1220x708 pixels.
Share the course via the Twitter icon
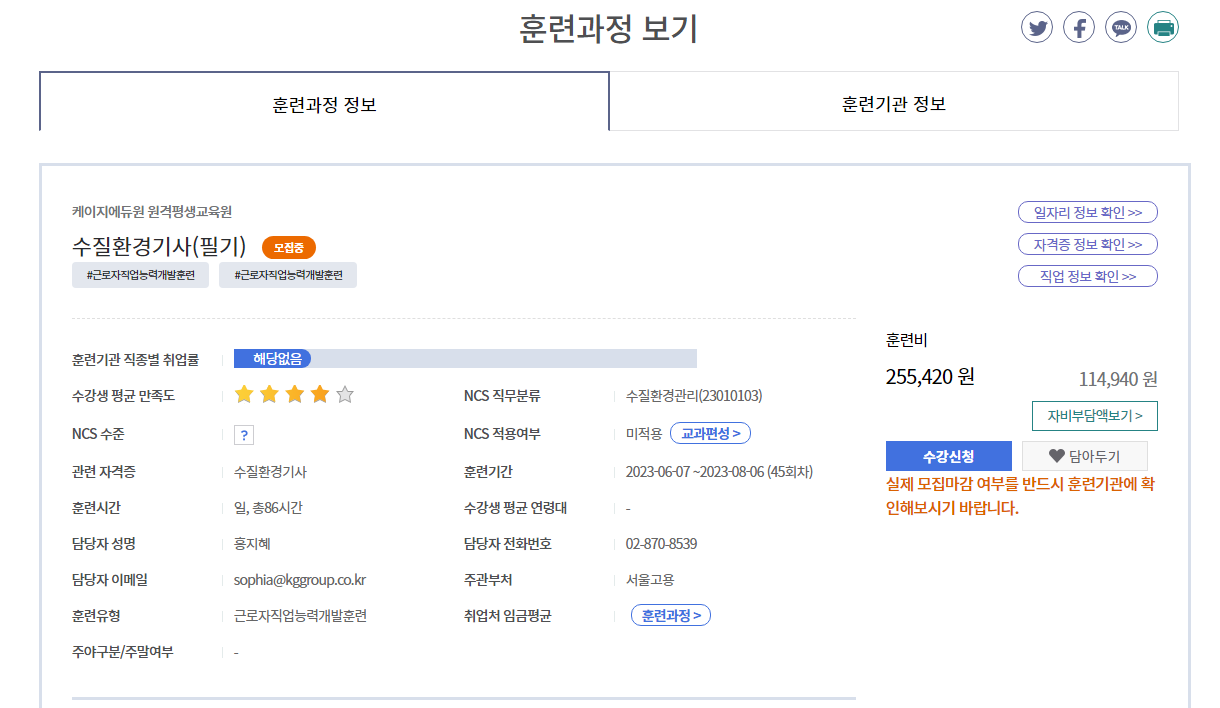point(1037,27)
